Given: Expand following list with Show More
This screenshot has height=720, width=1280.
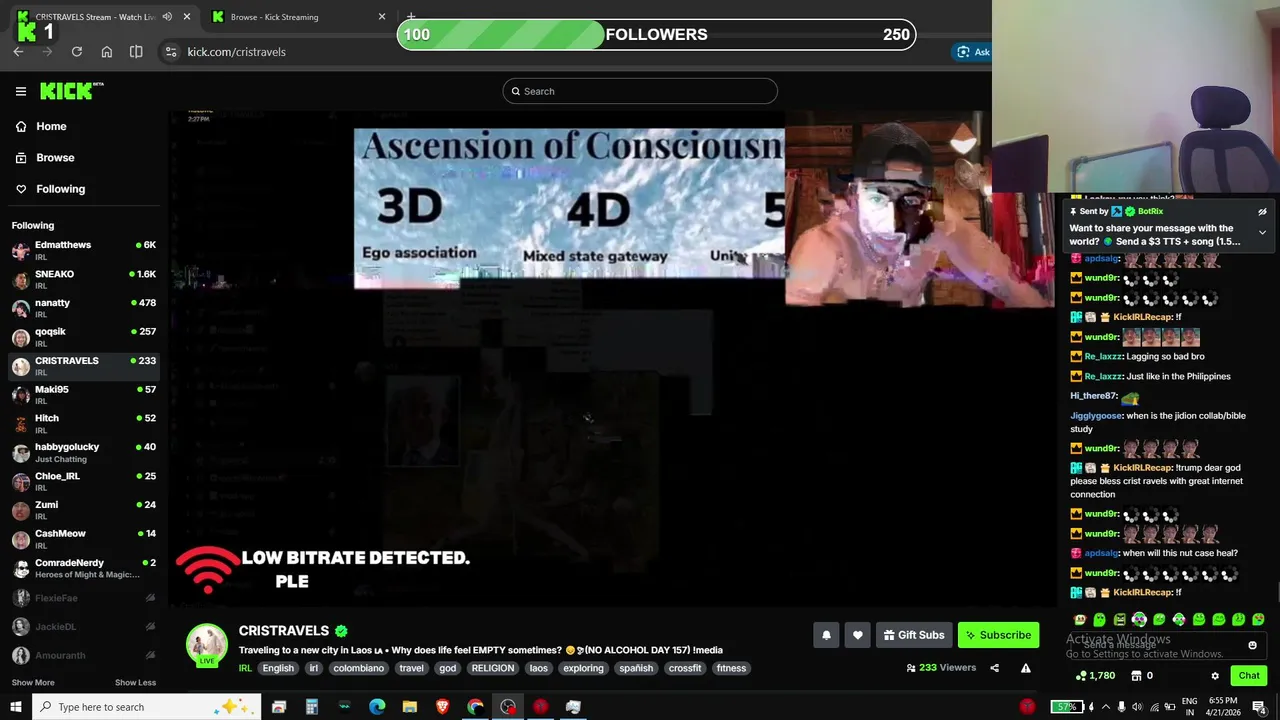Looking at the screenshot, I should [x=33, y=683].
